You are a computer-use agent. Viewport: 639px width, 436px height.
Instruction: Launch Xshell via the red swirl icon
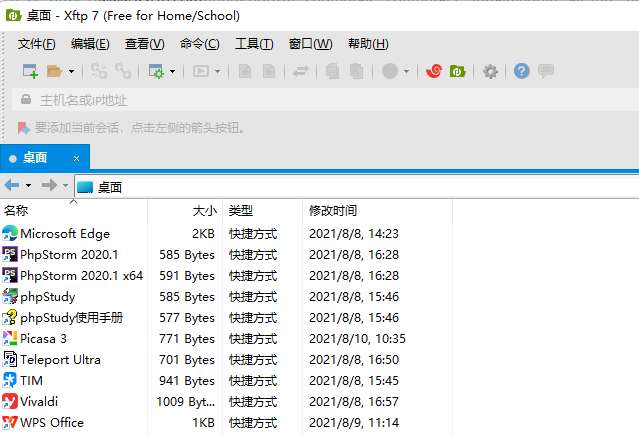pos(434,71)
